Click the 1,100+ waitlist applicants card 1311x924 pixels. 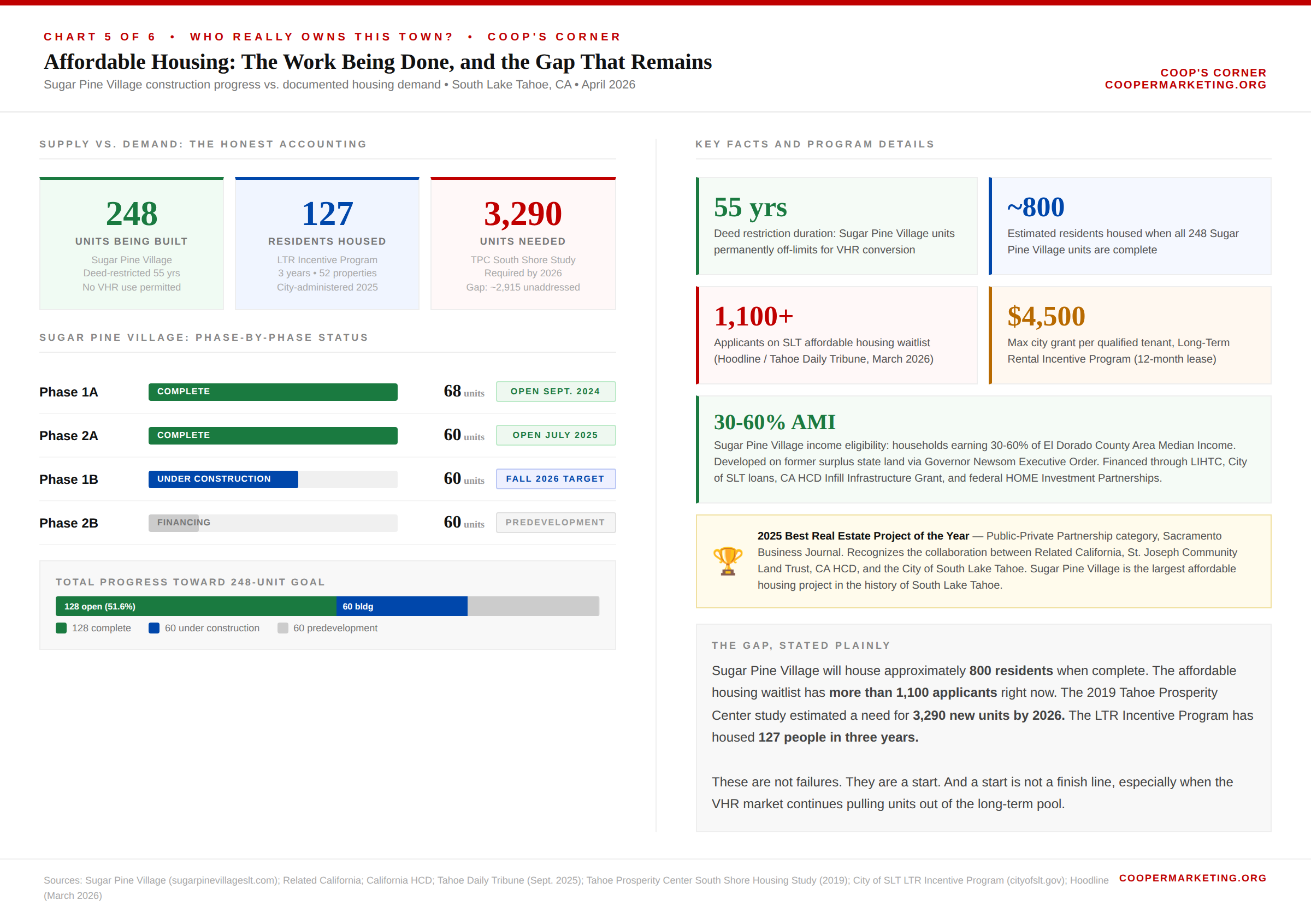[x=836, y=335]
